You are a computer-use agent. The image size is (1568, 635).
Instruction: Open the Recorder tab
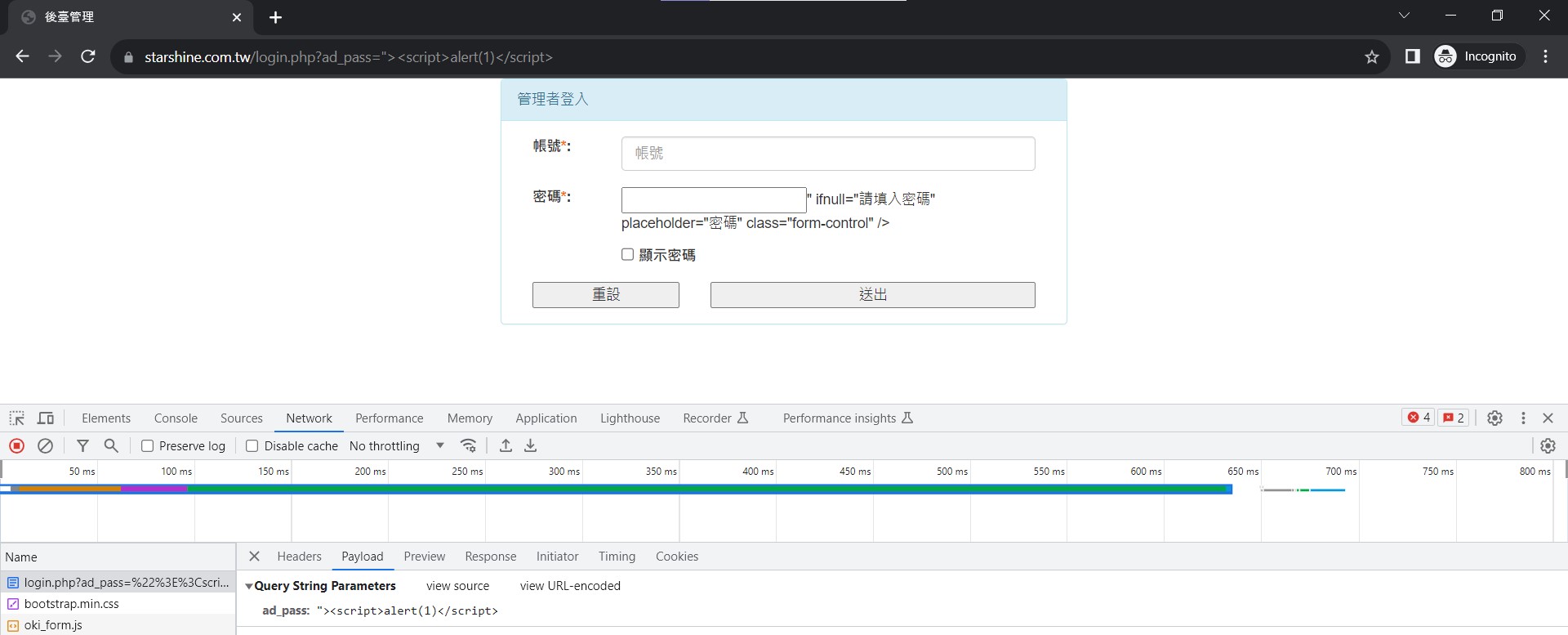tap(715, 418)
